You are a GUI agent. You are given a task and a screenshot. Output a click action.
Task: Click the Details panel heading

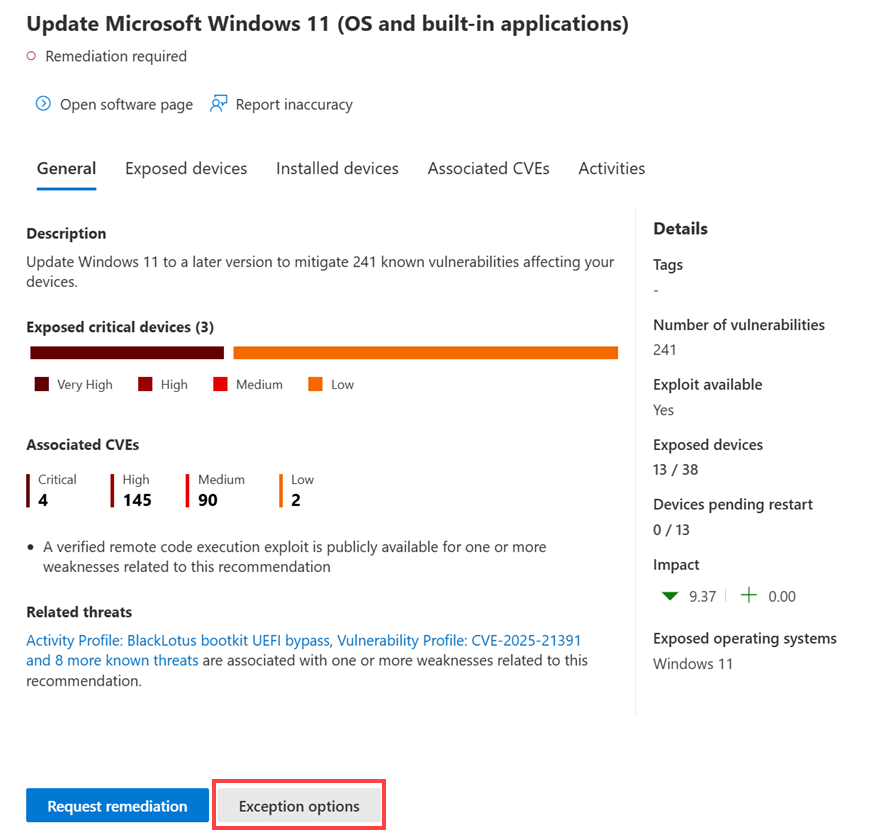pyautogui.click(x=680, y=229)
